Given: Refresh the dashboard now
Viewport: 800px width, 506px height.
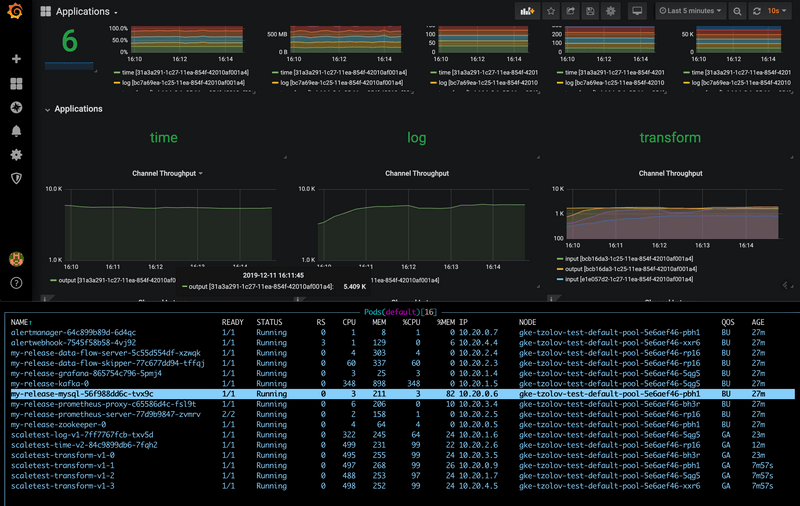Looking at the screenshot, I should tap(757, 11).
